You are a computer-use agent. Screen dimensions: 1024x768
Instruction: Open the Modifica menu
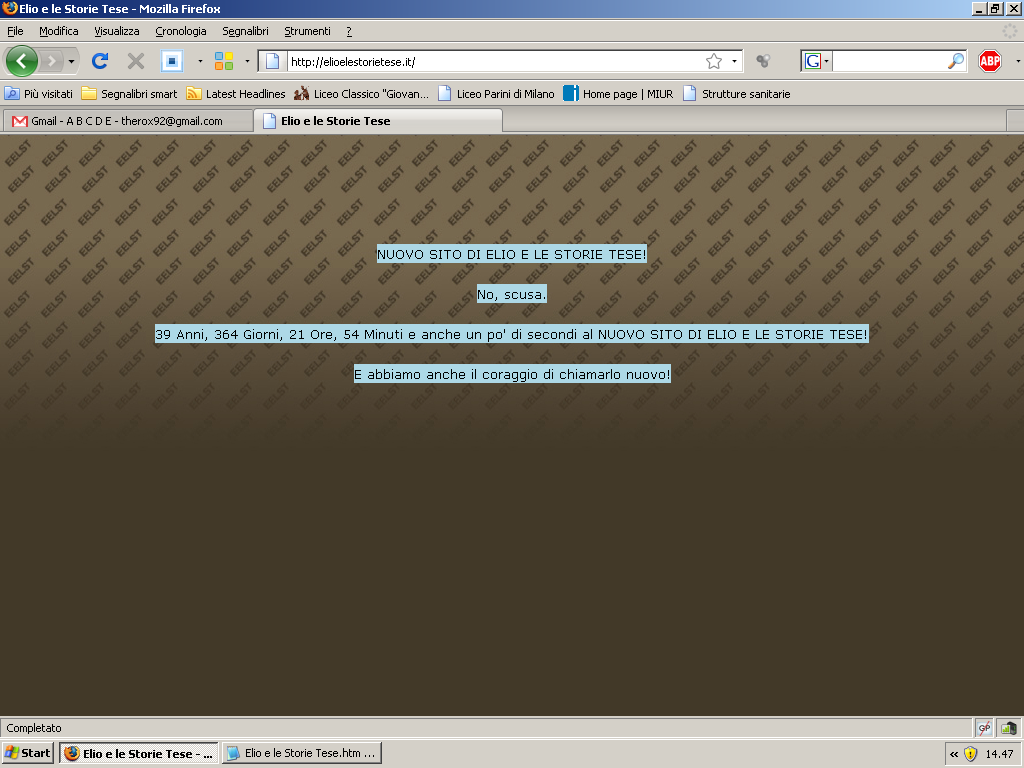(59, 31)
